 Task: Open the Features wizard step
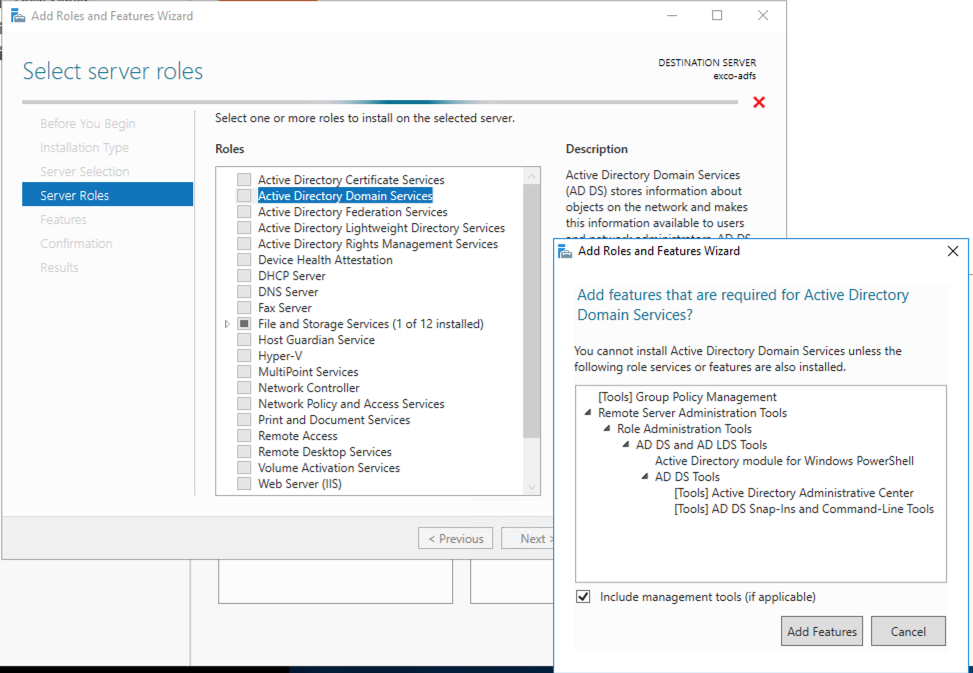click(63, 219)
